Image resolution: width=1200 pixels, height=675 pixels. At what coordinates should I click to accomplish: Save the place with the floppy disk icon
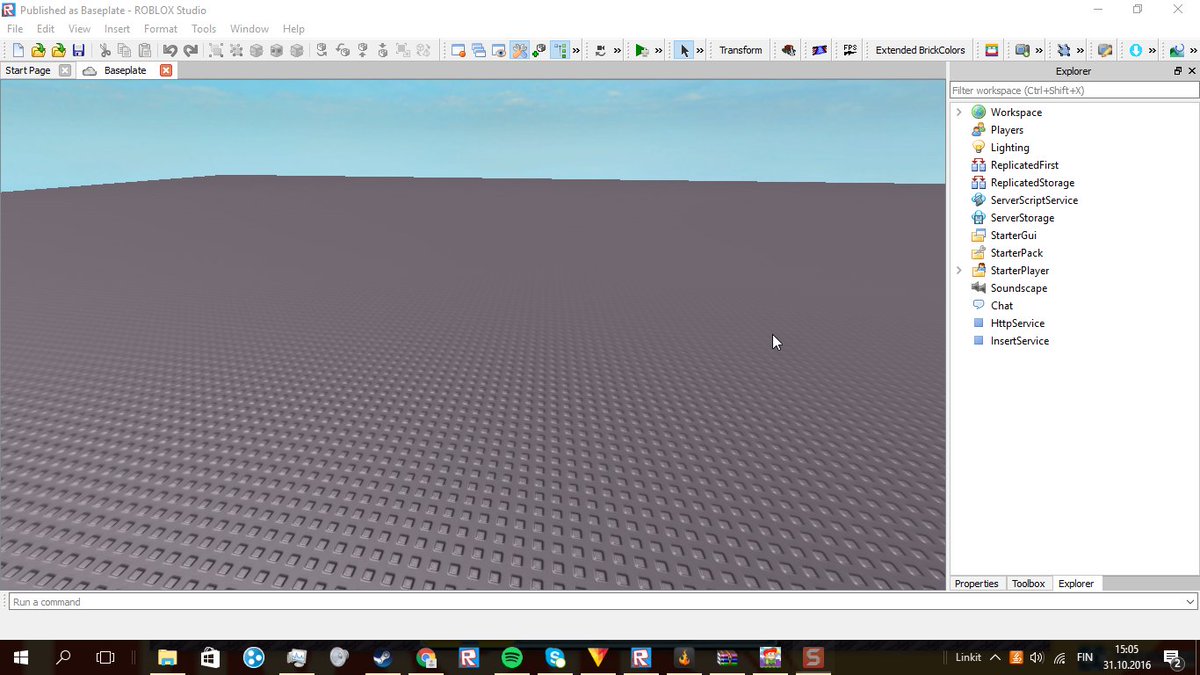(x=78, y=50)
